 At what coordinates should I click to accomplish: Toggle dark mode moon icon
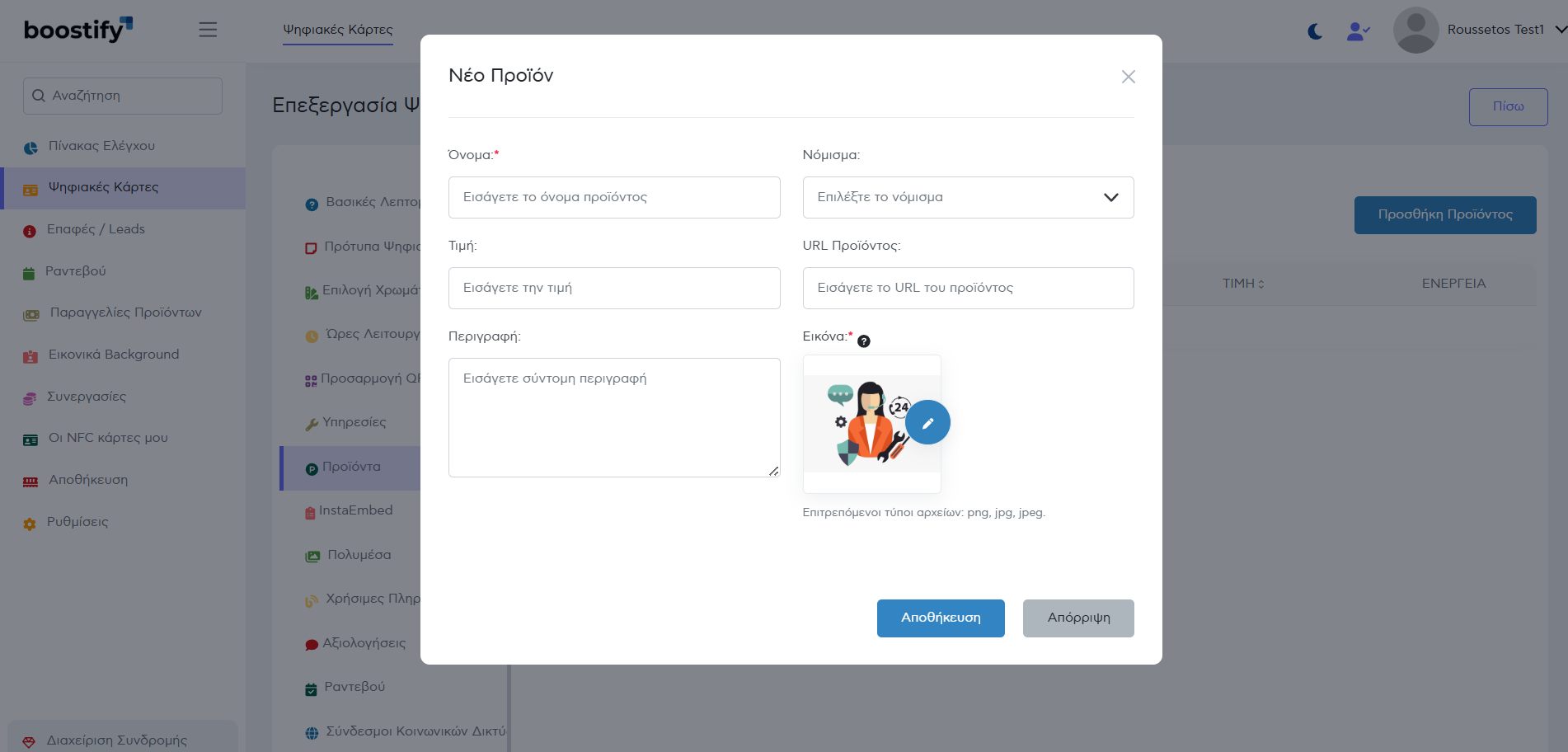click(1315, 31)
